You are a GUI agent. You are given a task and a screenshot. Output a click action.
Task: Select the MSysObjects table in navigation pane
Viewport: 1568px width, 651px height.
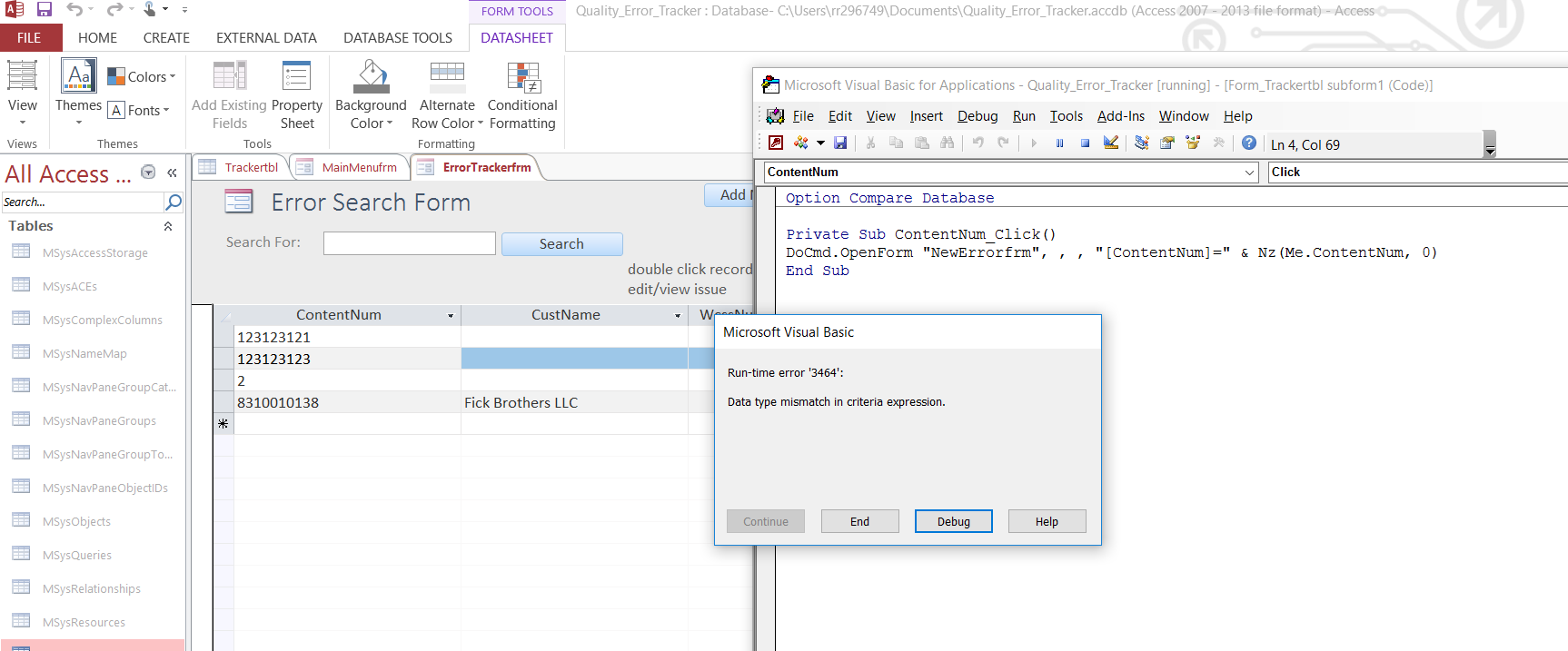(x=76, y=521)
